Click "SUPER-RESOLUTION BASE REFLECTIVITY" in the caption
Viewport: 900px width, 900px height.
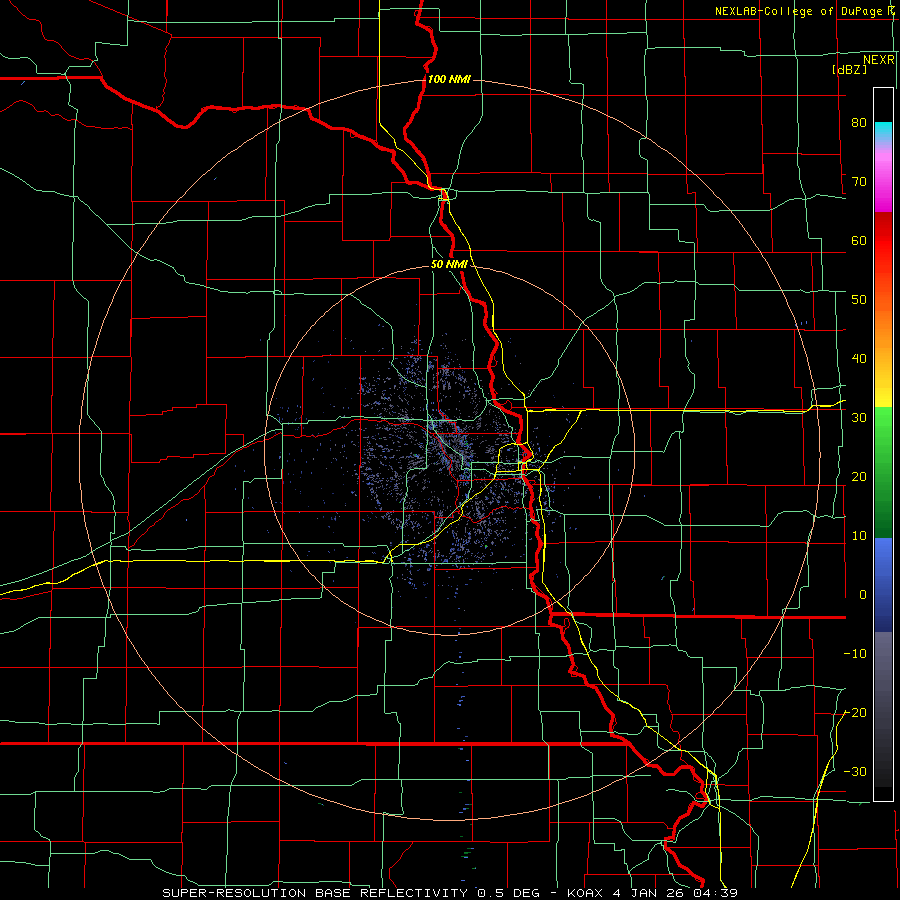315,893
